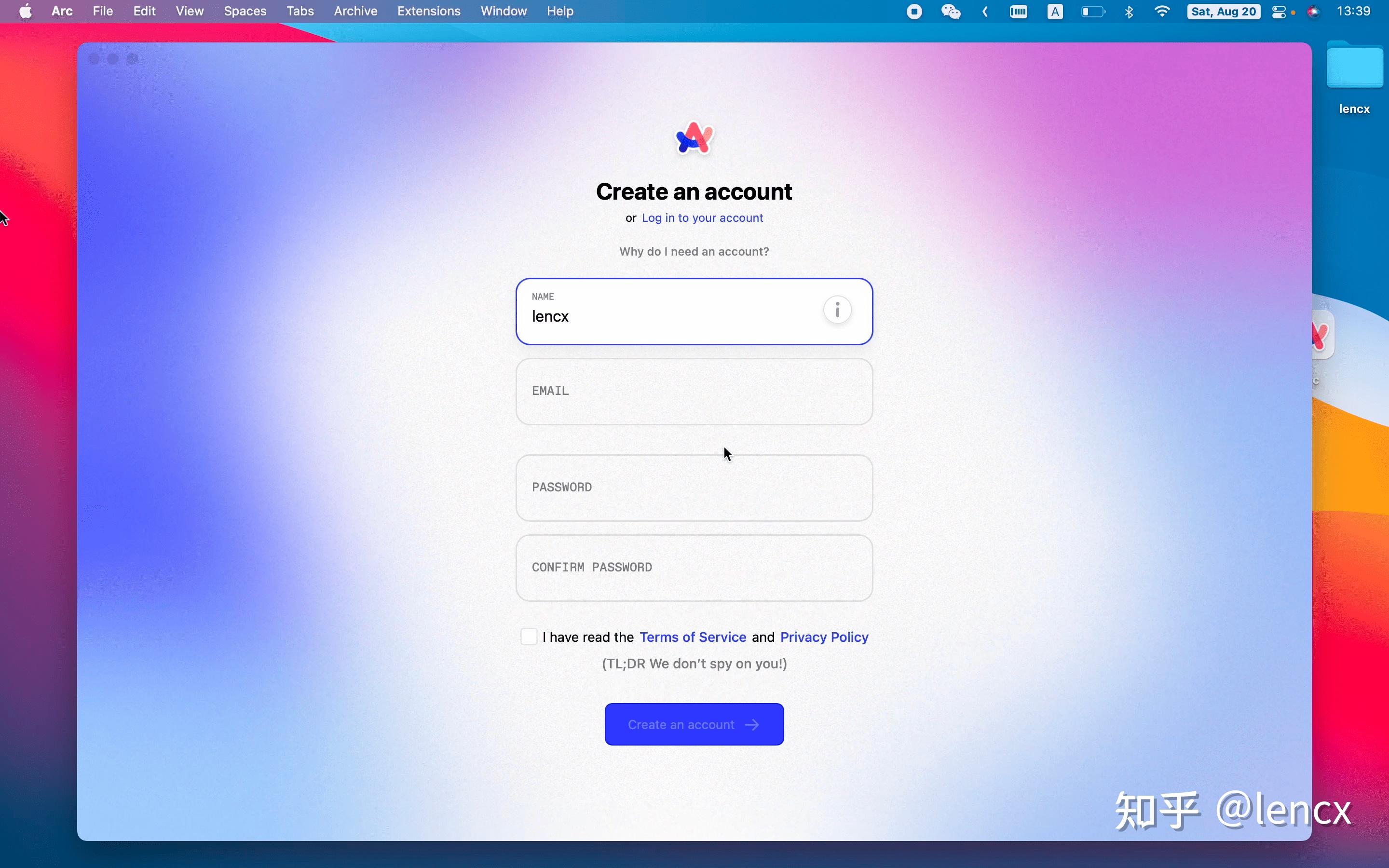This screenshot has width=1389, height=868.
Task: Click Why do I need an account
Action: click(694, 251)
